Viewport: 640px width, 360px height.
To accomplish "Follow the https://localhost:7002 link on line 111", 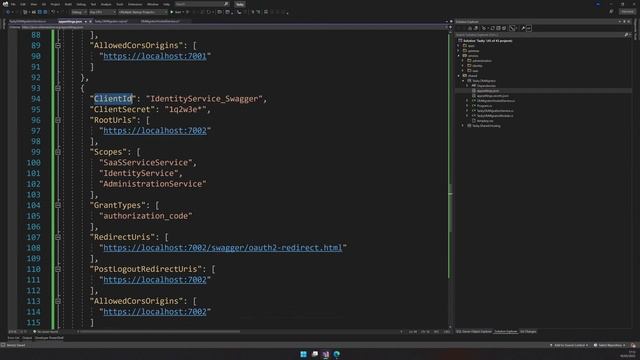I will (155, 280).
